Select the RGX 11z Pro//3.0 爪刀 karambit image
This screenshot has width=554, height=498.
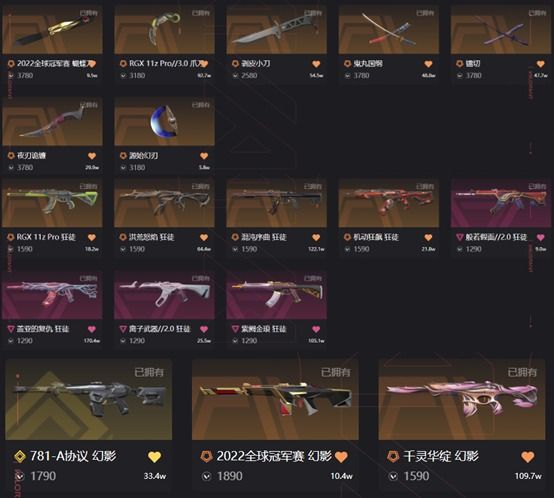164,30
